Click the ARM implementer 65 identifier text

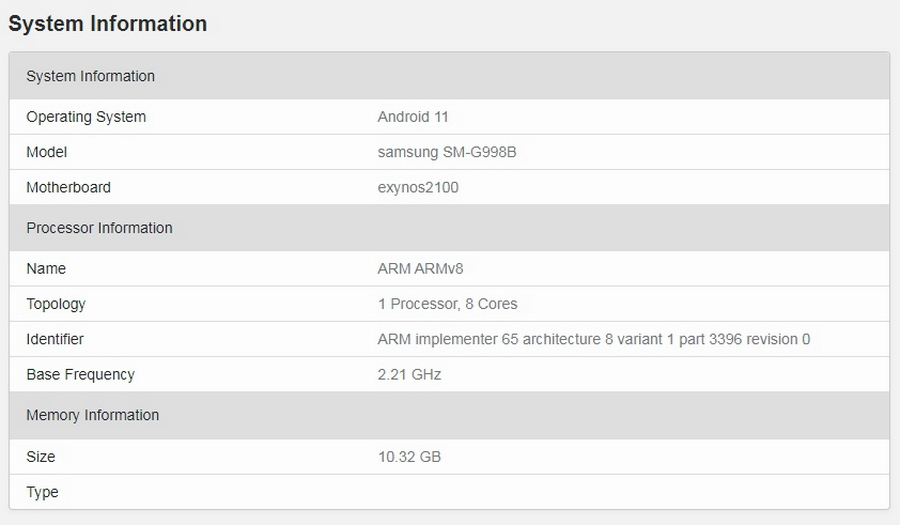(x=594, y=339)
